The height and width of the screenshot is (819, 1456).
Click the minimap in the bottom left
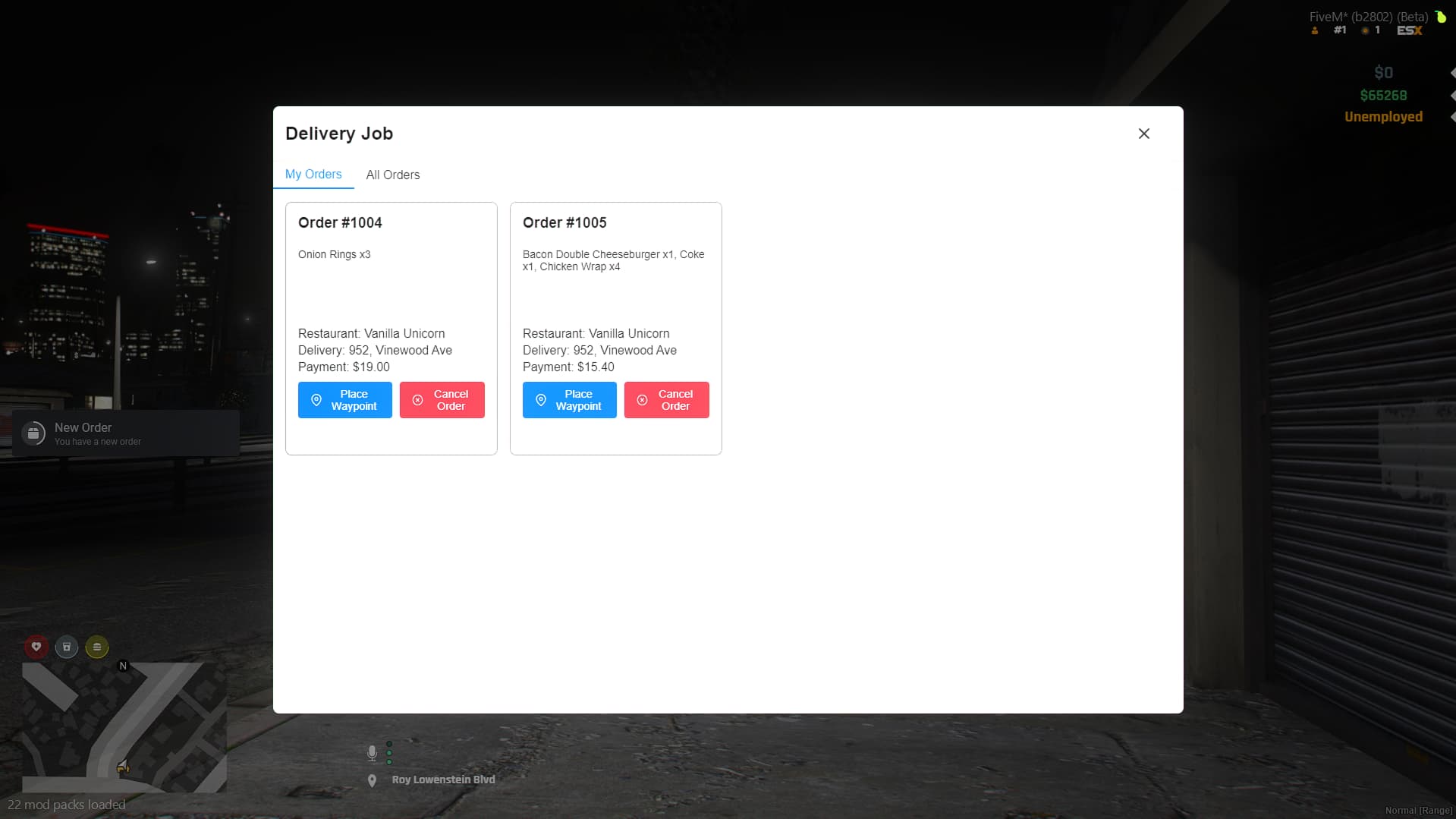point(125,729)
